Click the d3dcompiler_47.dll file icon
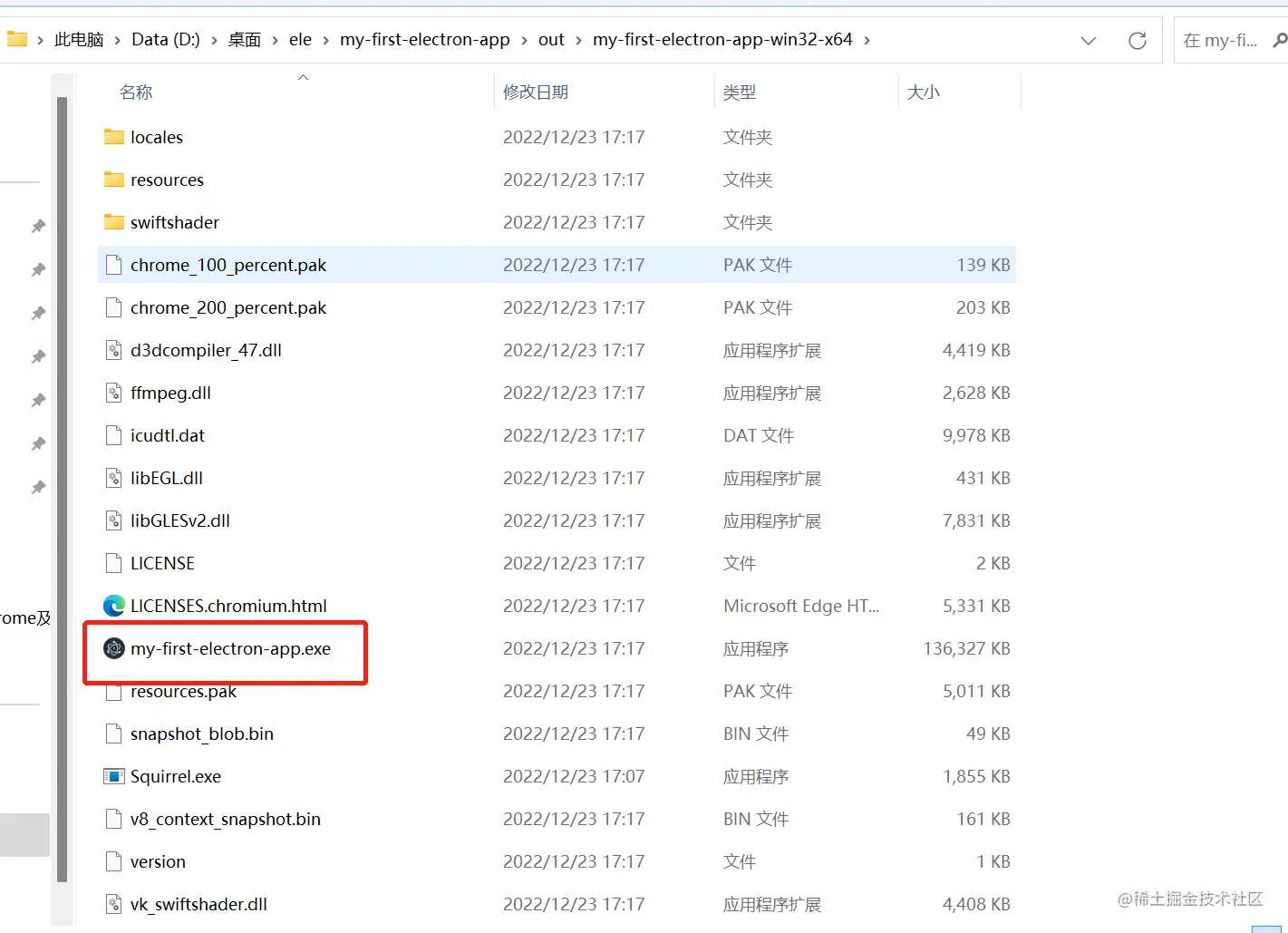Image resolution: width=1288 pixels, height=933 pixels. click(x=113, y=350)
